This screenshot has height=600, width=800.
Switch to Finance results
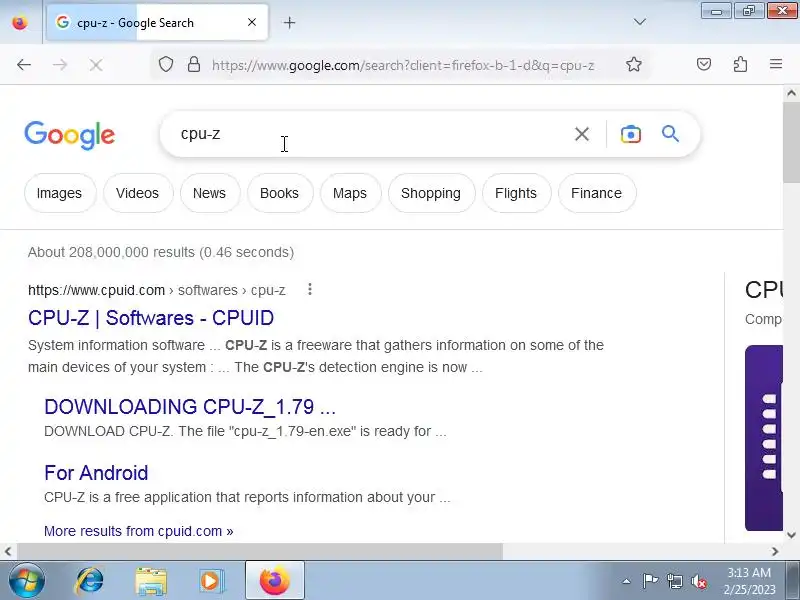tap(597, 193)
